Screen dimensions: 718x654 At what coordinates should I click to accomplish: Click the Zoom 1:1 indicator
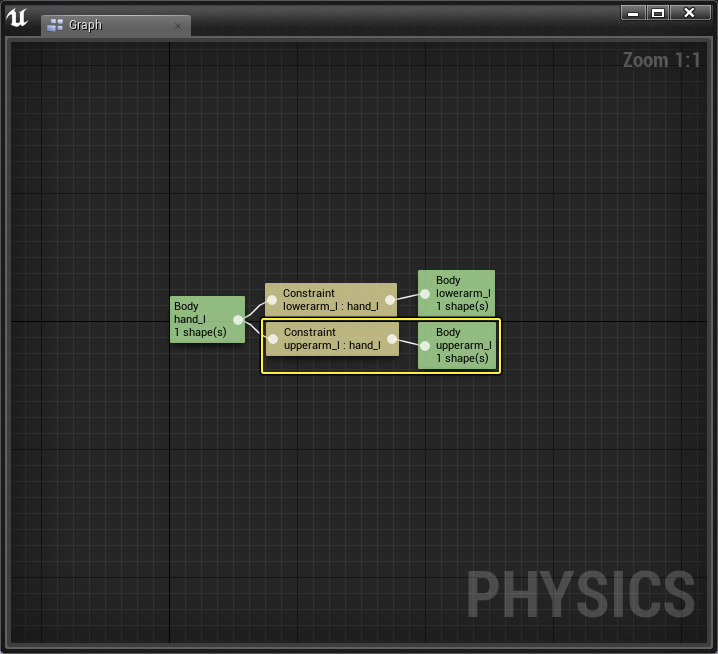[x=661, y=60]
